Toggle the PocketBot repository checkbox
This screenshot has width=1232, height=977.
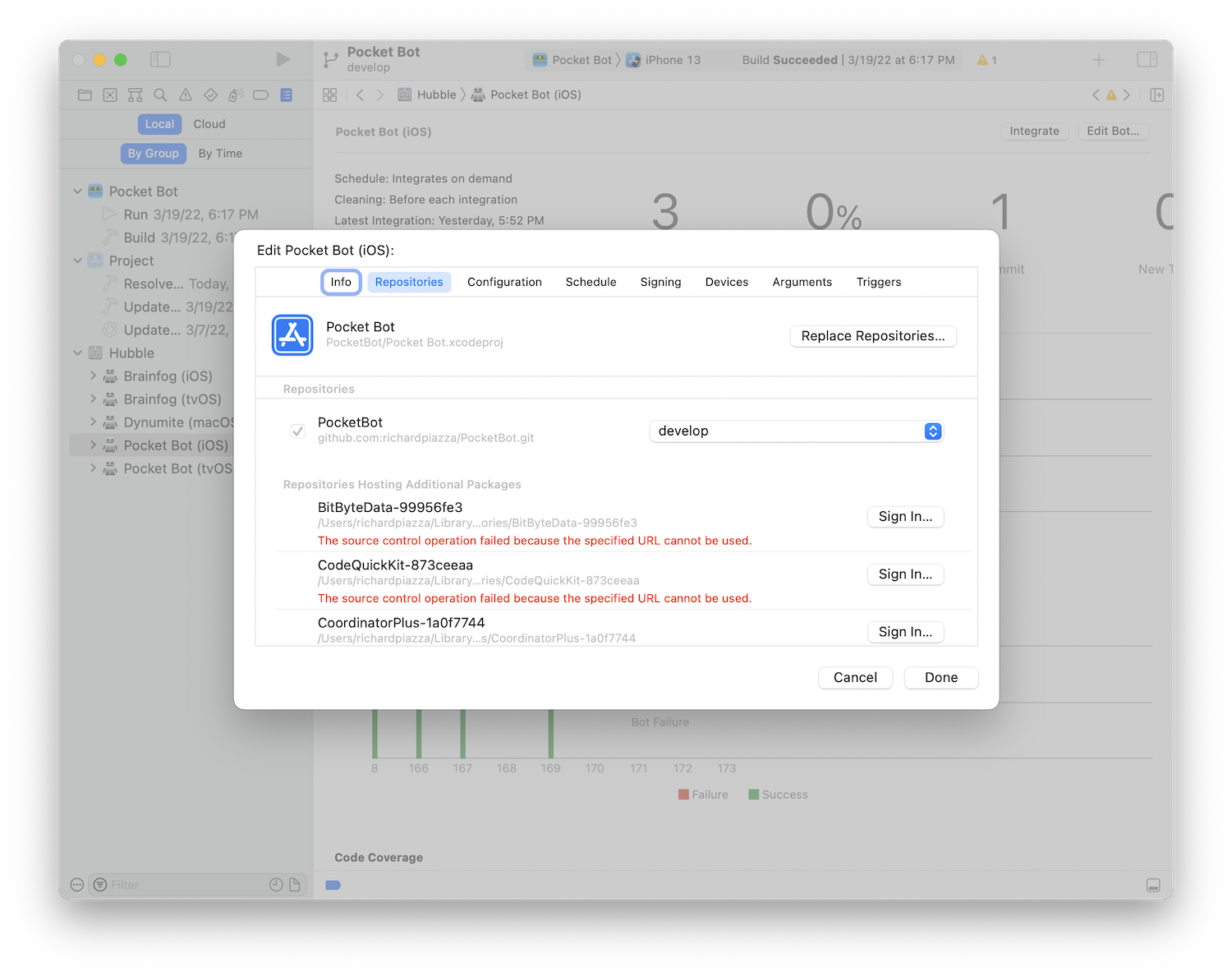(297, 431)
